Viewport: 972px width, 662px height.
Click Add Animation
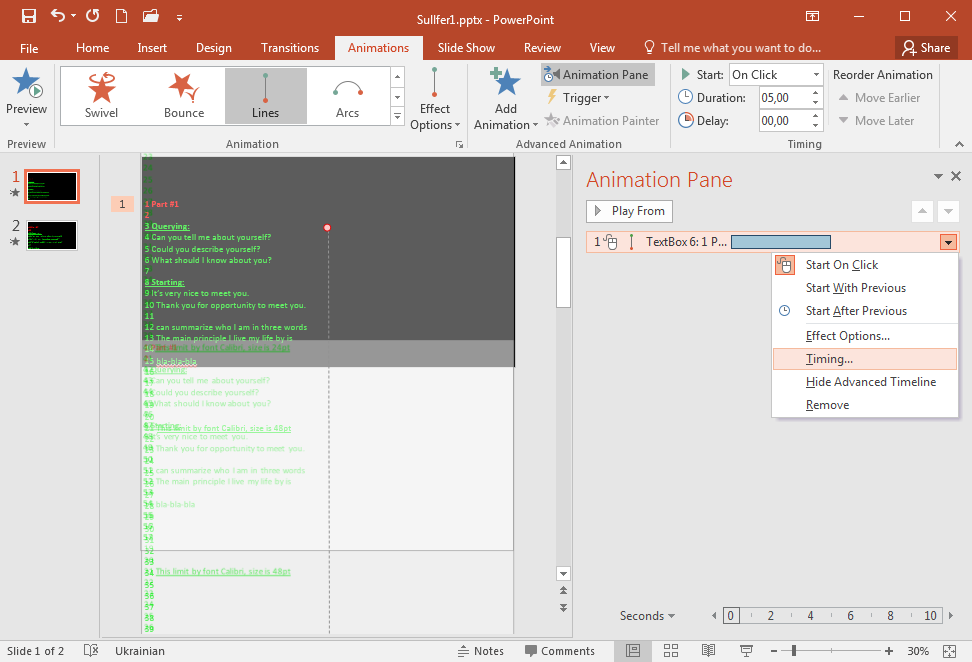click(x=506, y=99)
